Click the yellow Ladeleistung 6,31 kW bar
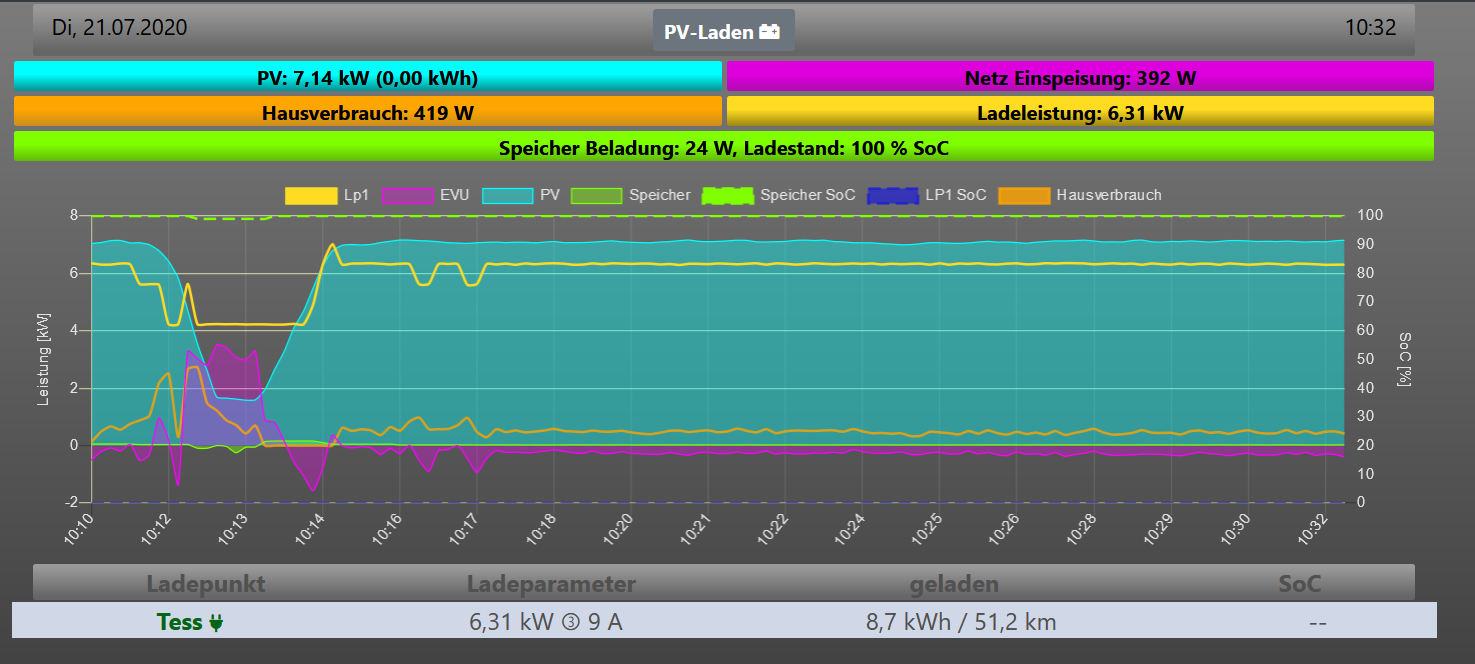Image resolution: width=1475 pixels, height=664 pixels. (1080, 112)
